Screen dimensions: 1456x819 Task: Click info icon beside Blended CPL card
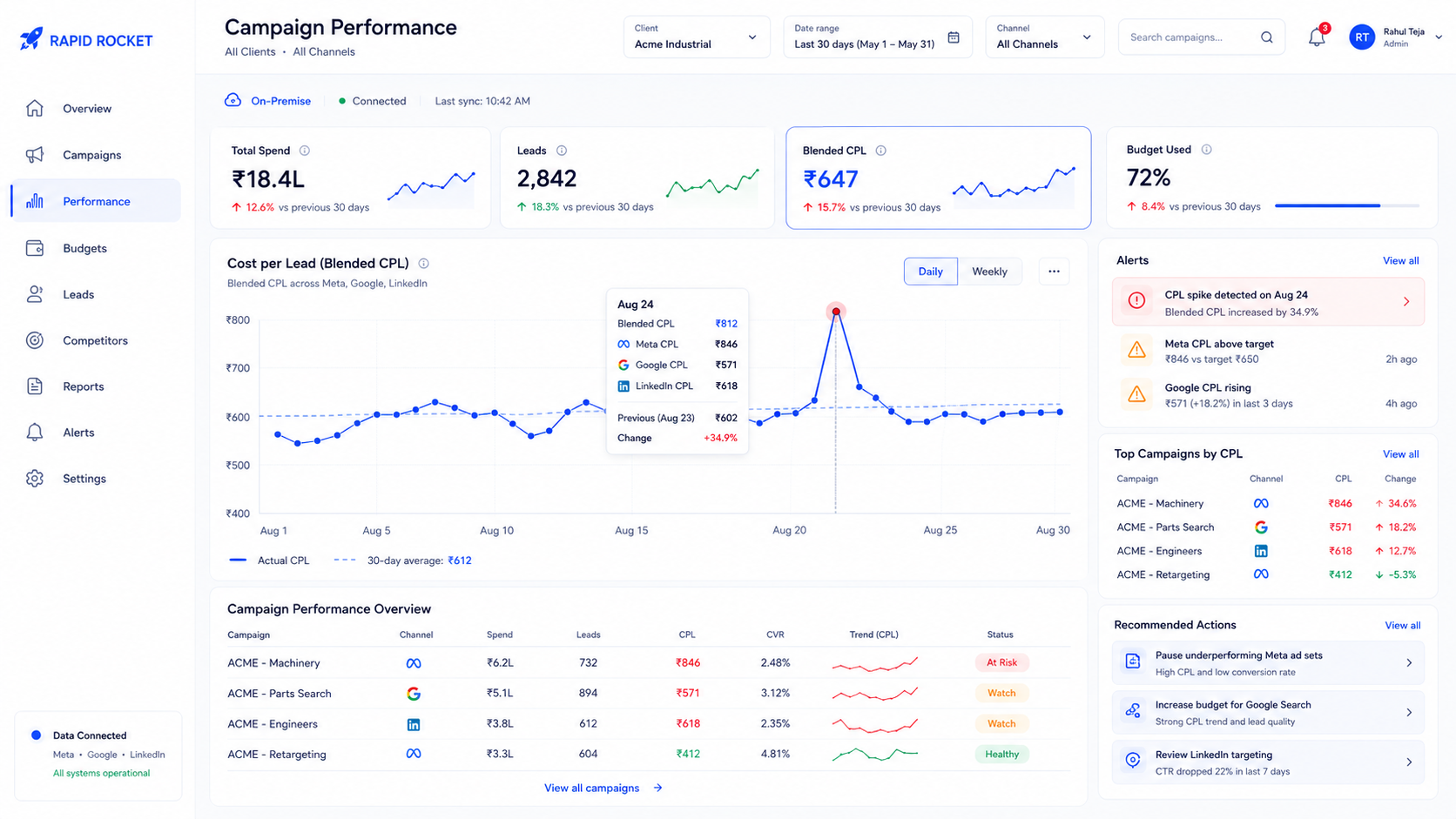(x=881, y=151)
